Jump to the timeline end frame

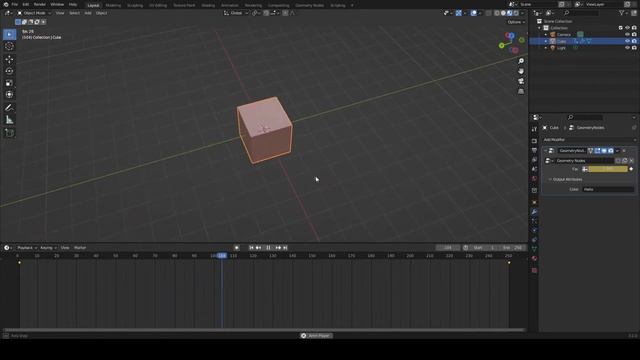coord(285,248)
